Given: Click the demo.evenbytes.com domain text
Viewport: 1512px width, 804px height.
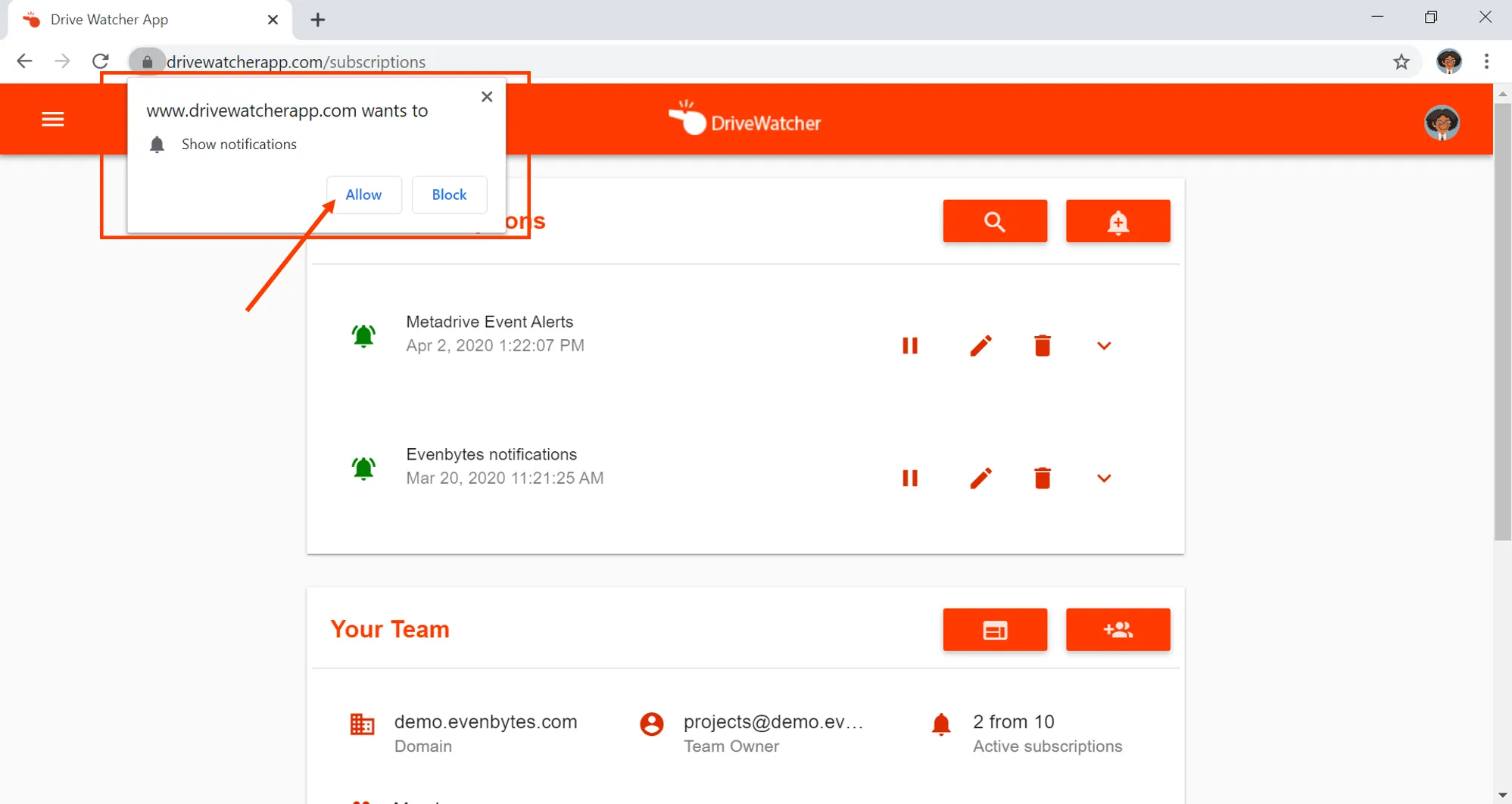Looking at the screenshot, I should coord(486,721).
